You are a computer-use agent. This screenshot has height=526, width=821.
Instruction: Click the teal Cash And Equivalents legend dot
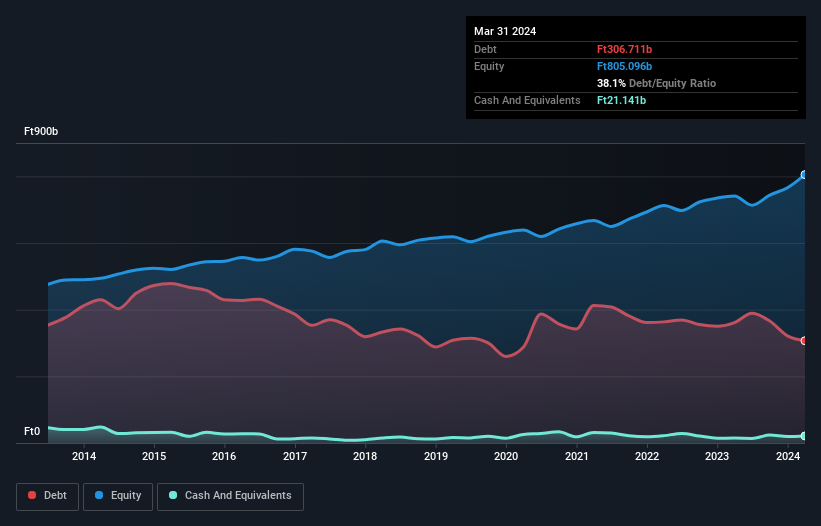[x=173, y=495]
